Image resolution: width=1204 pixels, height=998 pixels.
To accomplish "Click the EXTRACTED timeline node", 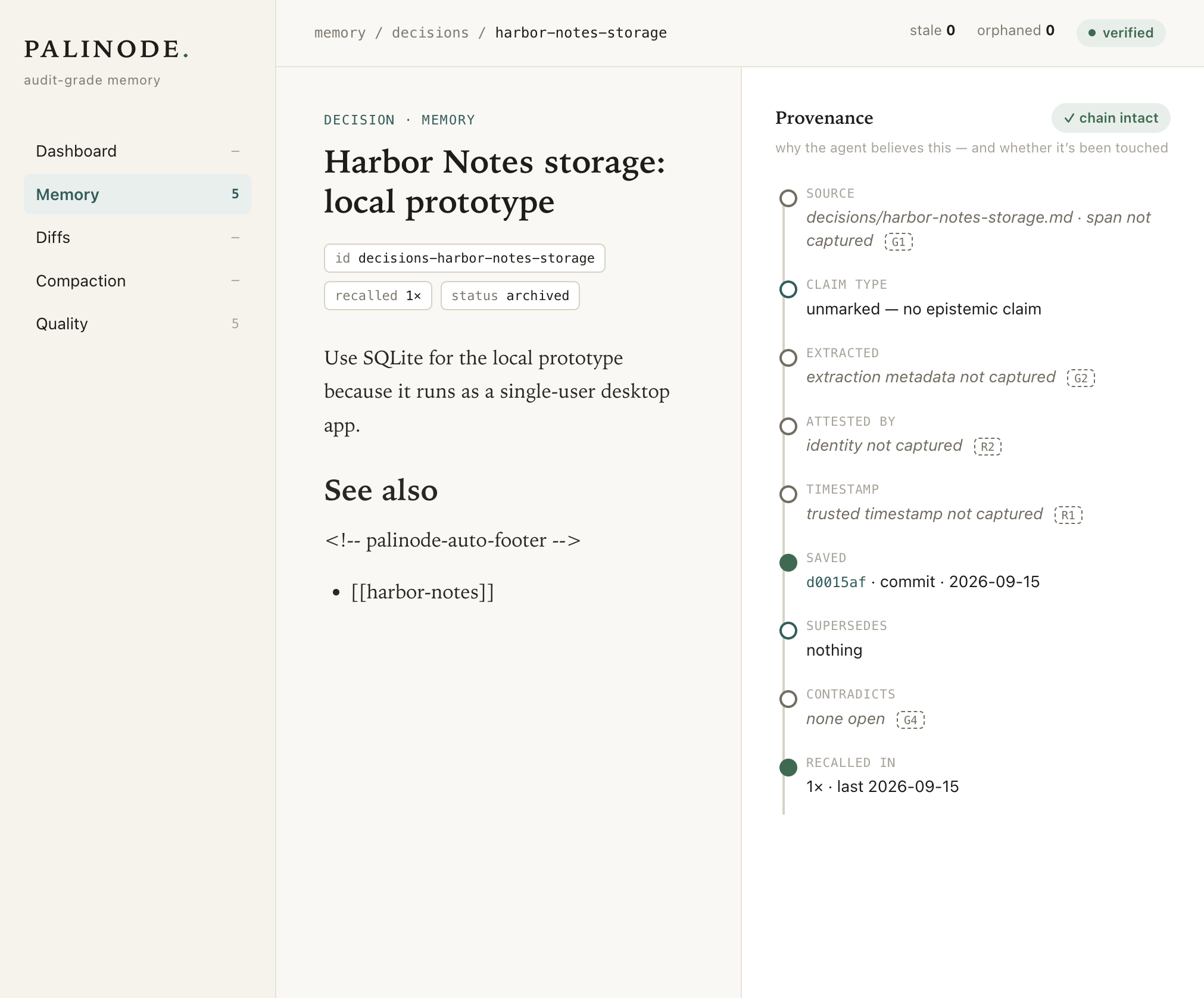I will tap(788, 358).
